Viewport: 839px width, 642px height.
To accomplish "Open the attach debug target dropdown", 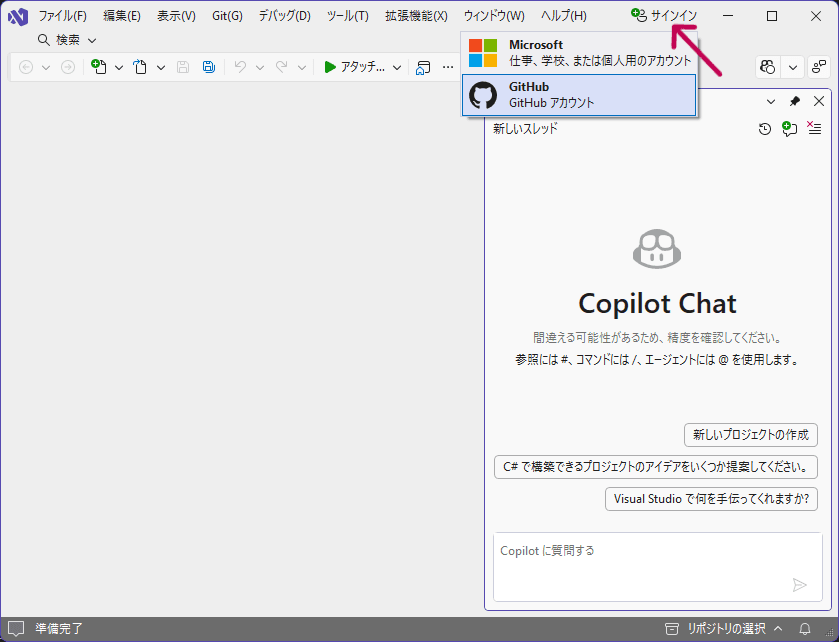I will 397,67.
